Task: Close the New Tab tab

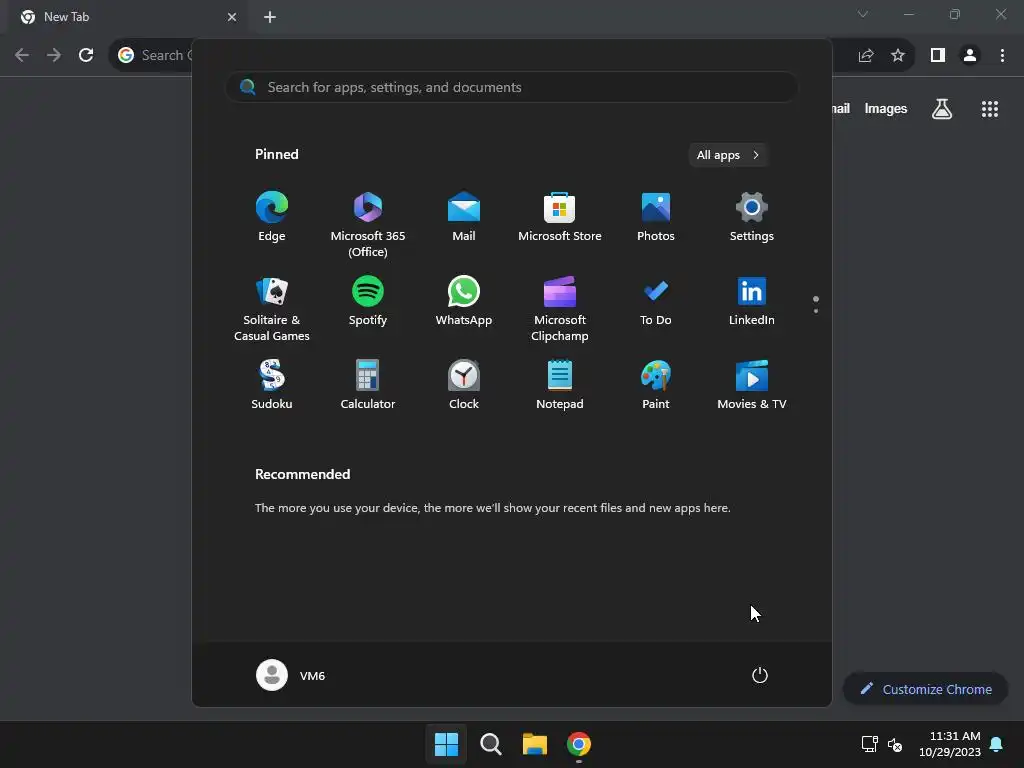Action: [x=232, y=17]
